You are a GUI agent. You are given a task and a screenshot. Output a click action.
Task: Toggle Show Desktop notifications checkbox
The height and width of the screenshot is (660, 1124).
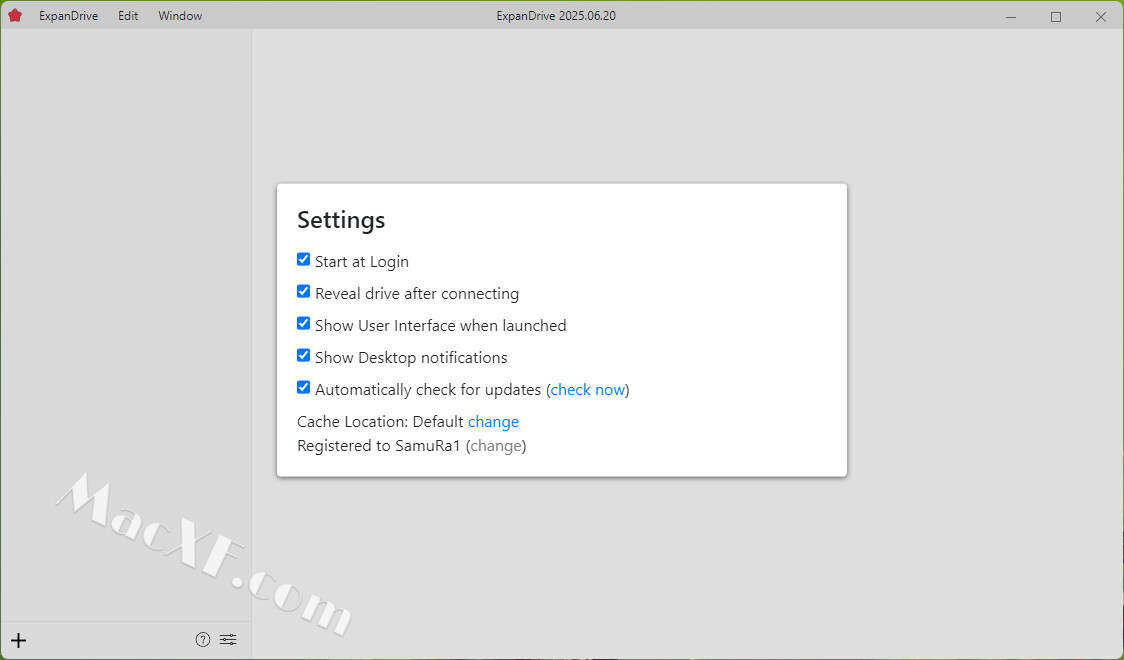(x=303, y=355)
